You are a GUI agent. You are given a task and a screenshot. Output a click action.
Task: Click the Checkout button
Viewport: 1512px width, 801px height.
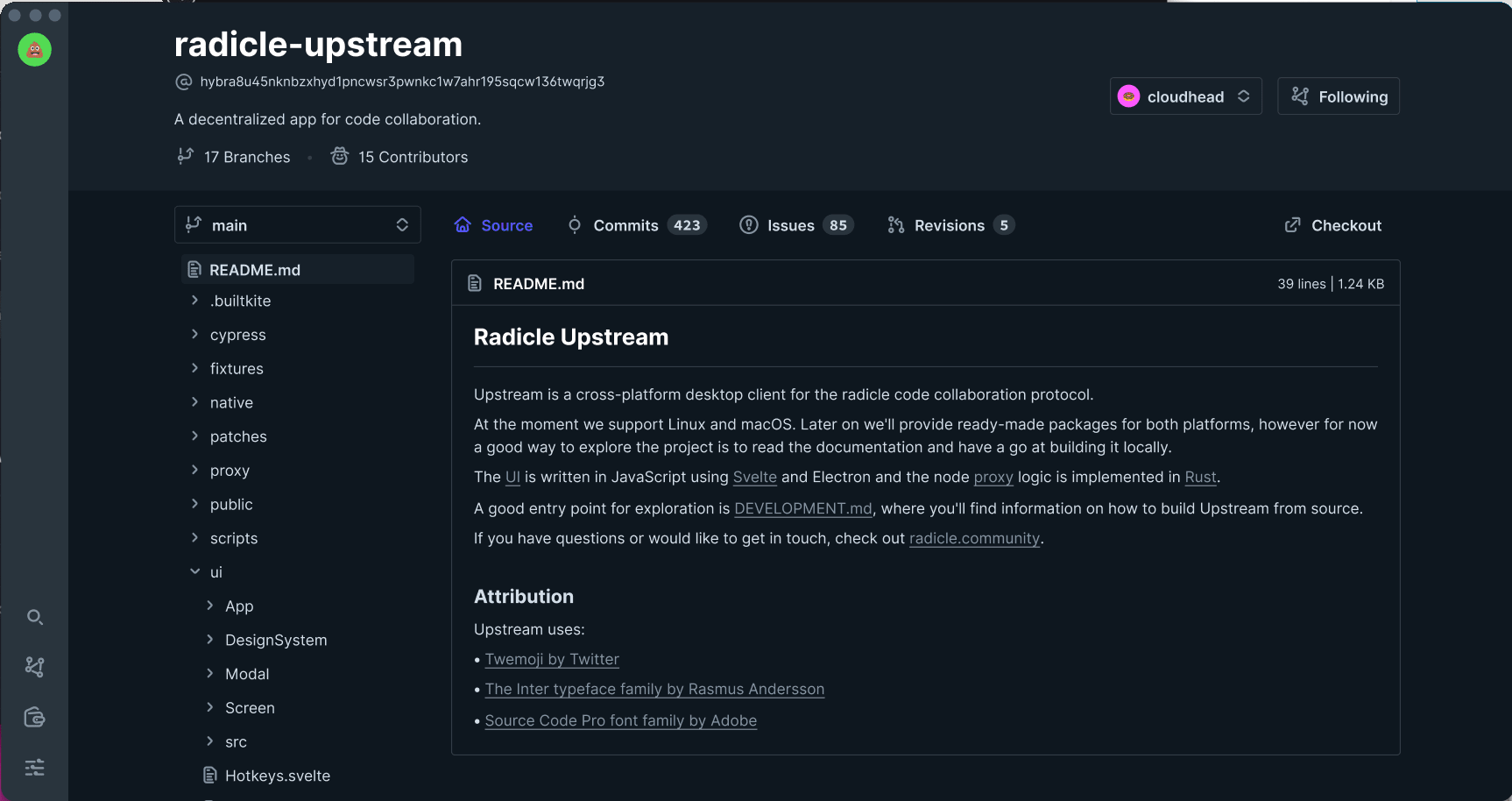(x=1333, y=225)
